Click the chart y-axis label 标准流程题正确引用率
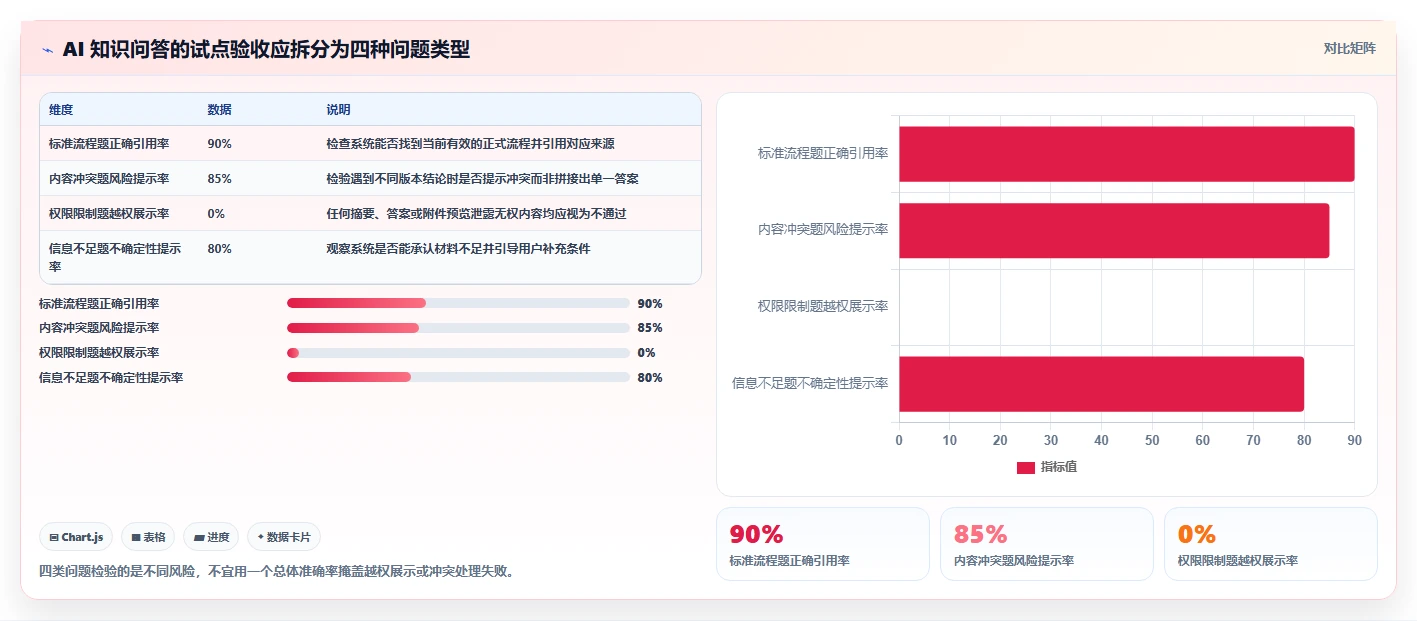Viewport: 1417px width, 621px height. coord(823,153)
